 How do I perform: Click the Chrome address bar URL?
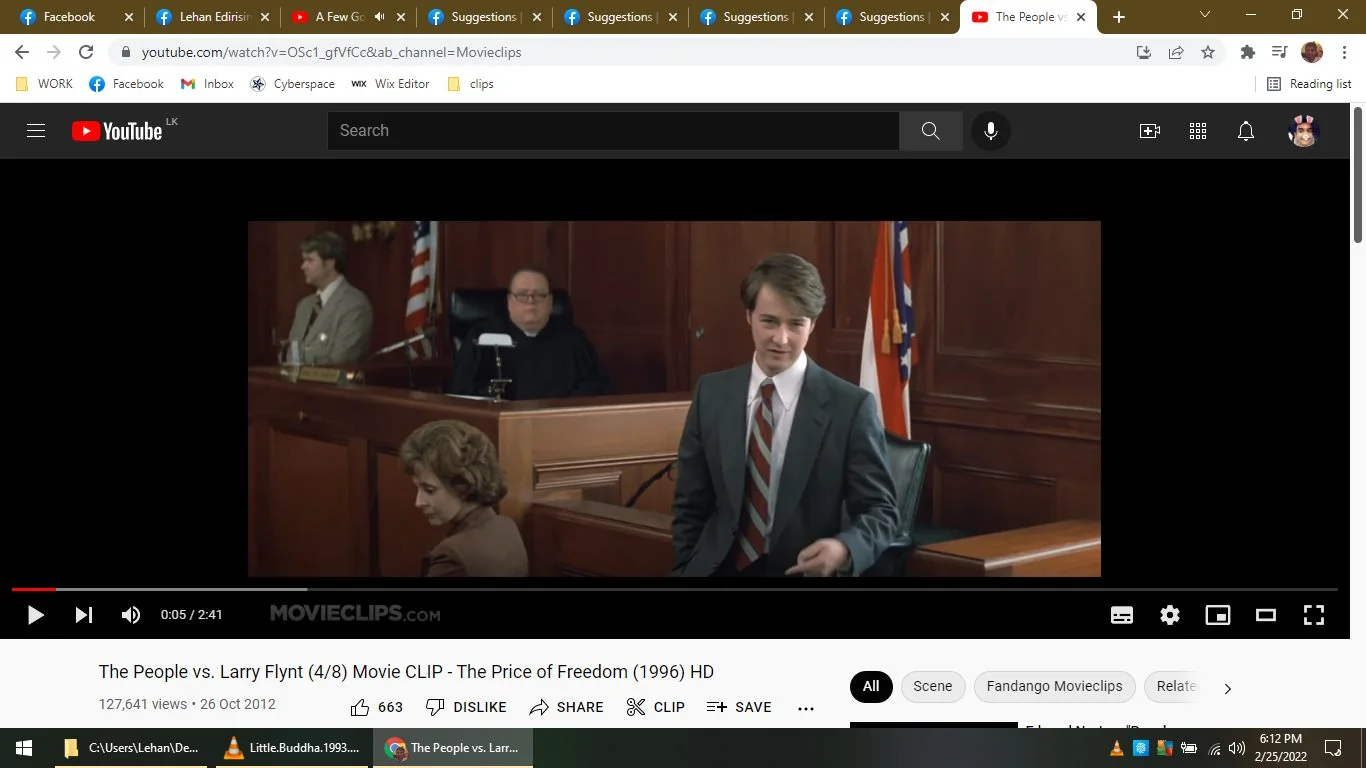point(331,52)
